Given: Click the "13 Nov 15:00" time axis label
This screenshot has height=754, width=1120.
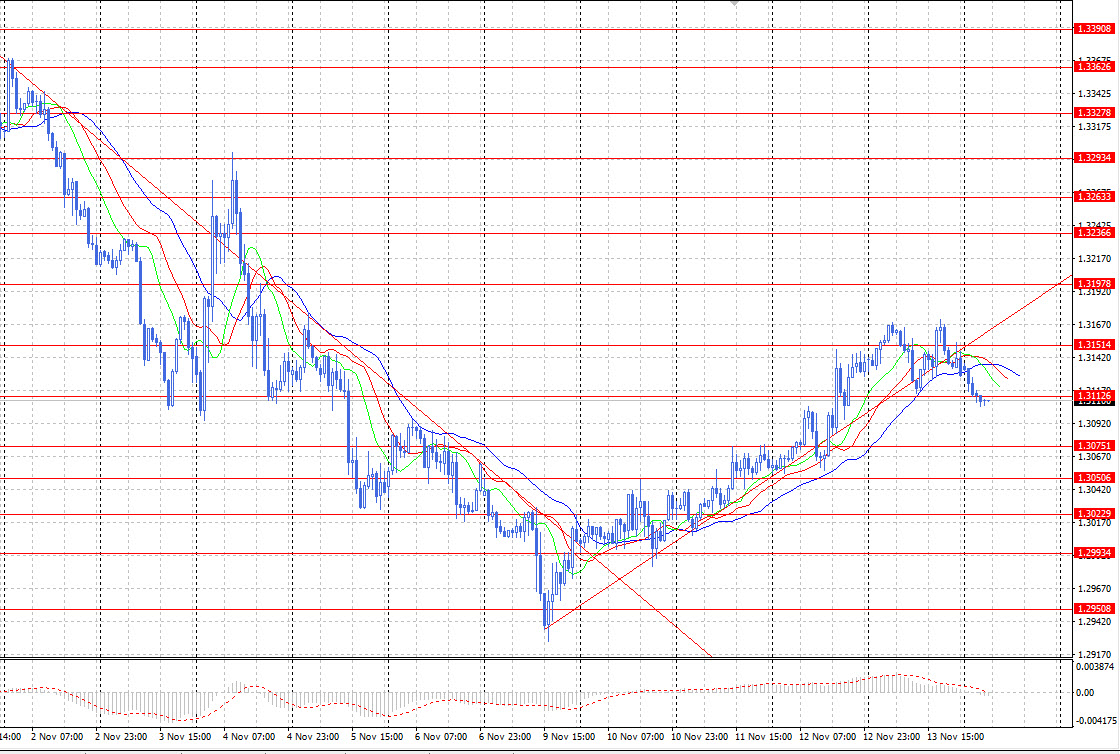Looking at the screenshot, I should click(x=956, y=736).
